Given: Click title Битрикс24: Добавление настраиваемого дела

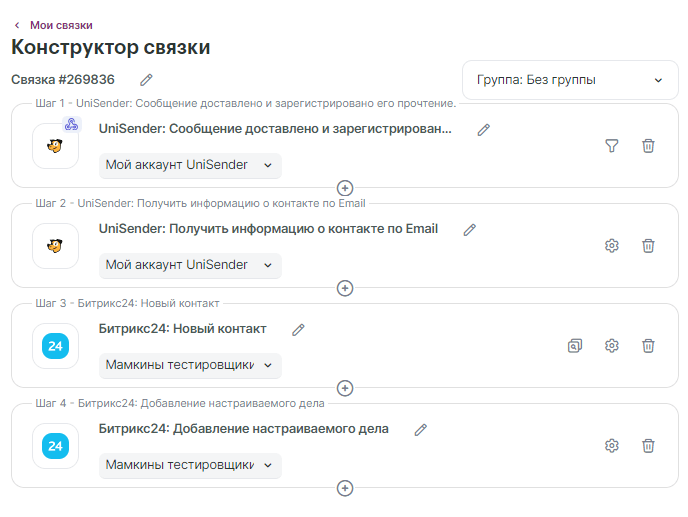Looking at the screenshot, I should (x=244, y=429).
